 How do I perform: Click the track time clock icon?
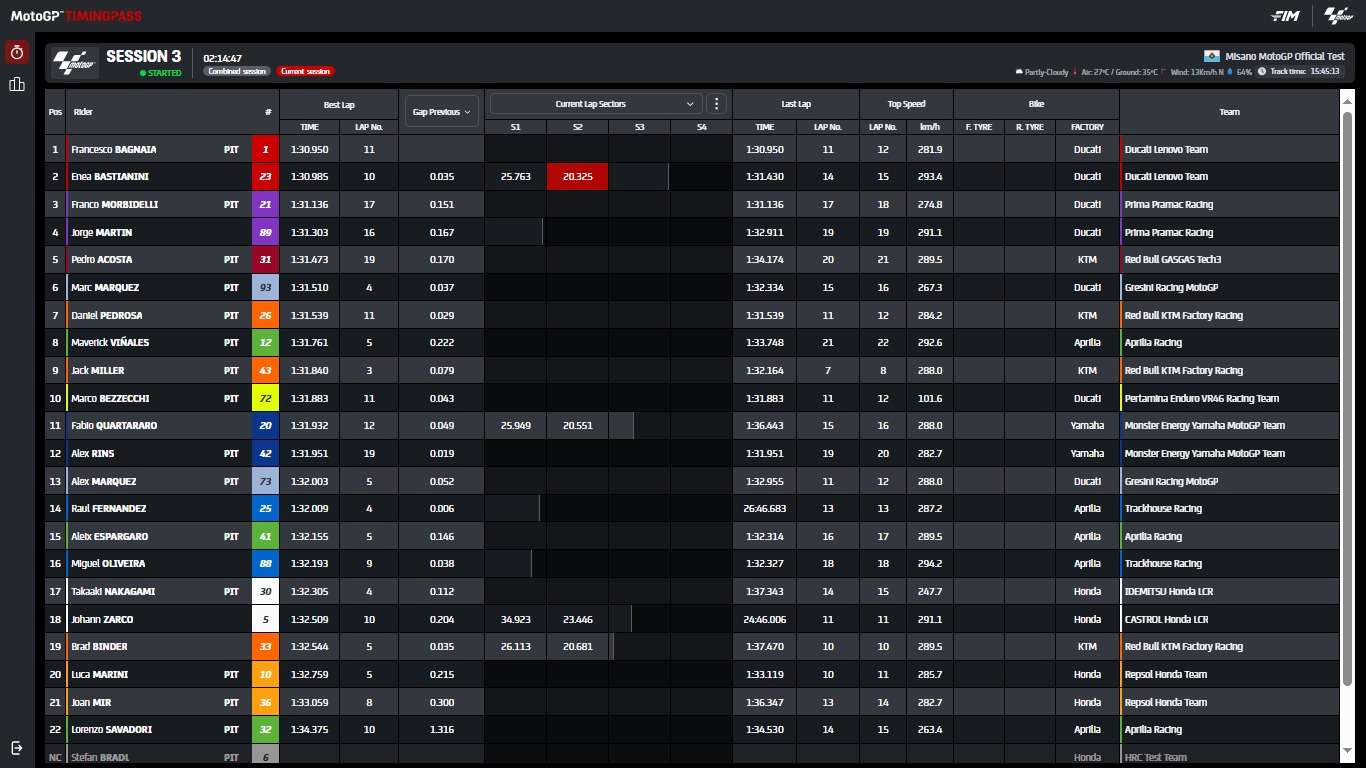1262,72
